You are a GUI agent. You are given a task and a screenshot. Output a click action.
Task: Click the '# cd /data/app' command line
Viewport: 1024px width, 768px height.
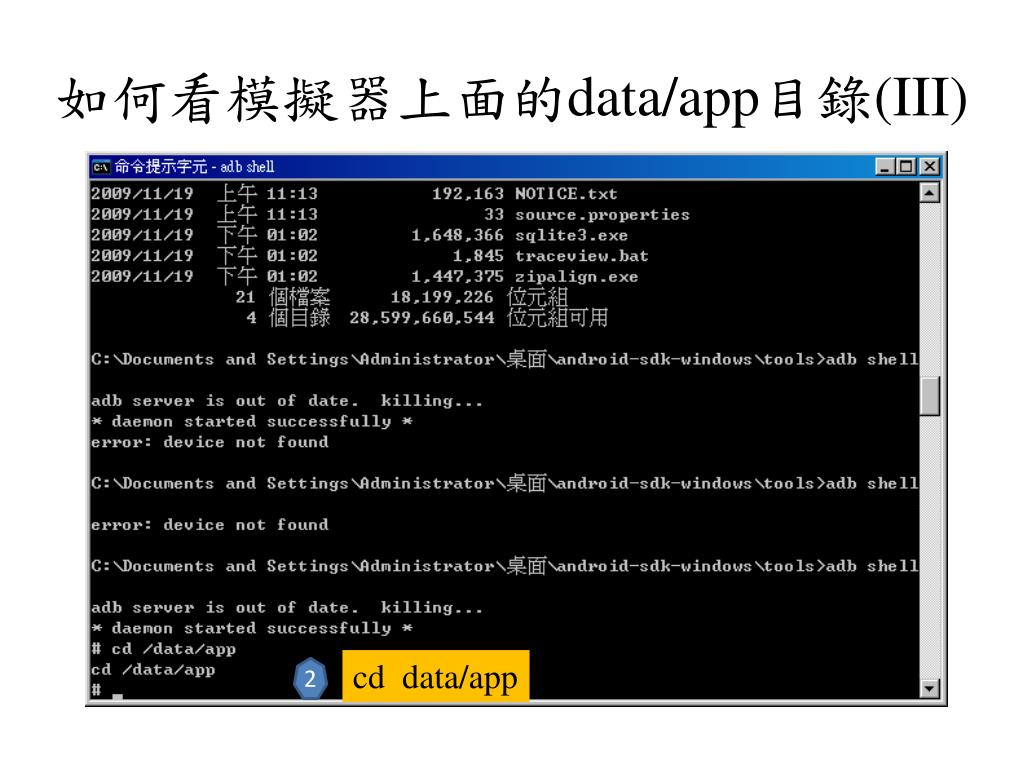[163, 649]
